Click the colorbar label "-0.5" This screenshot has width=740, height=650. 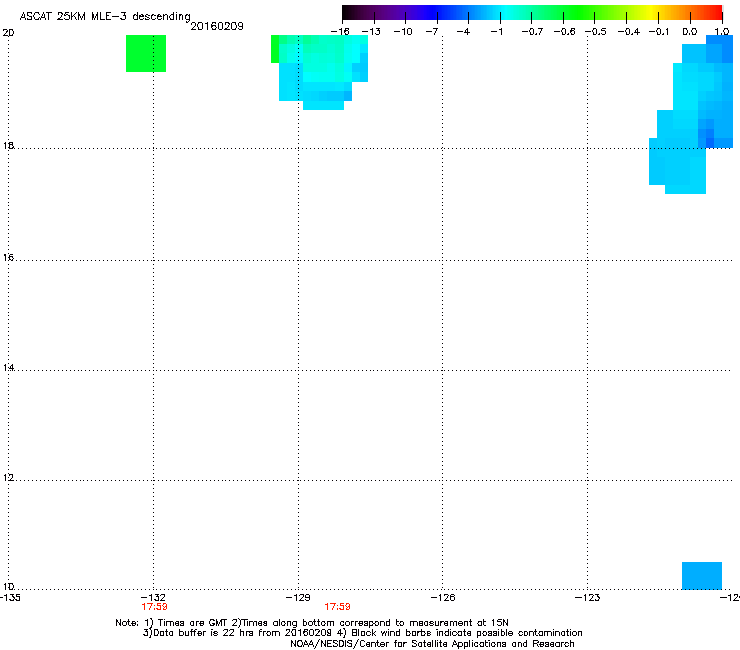point(596,32)
